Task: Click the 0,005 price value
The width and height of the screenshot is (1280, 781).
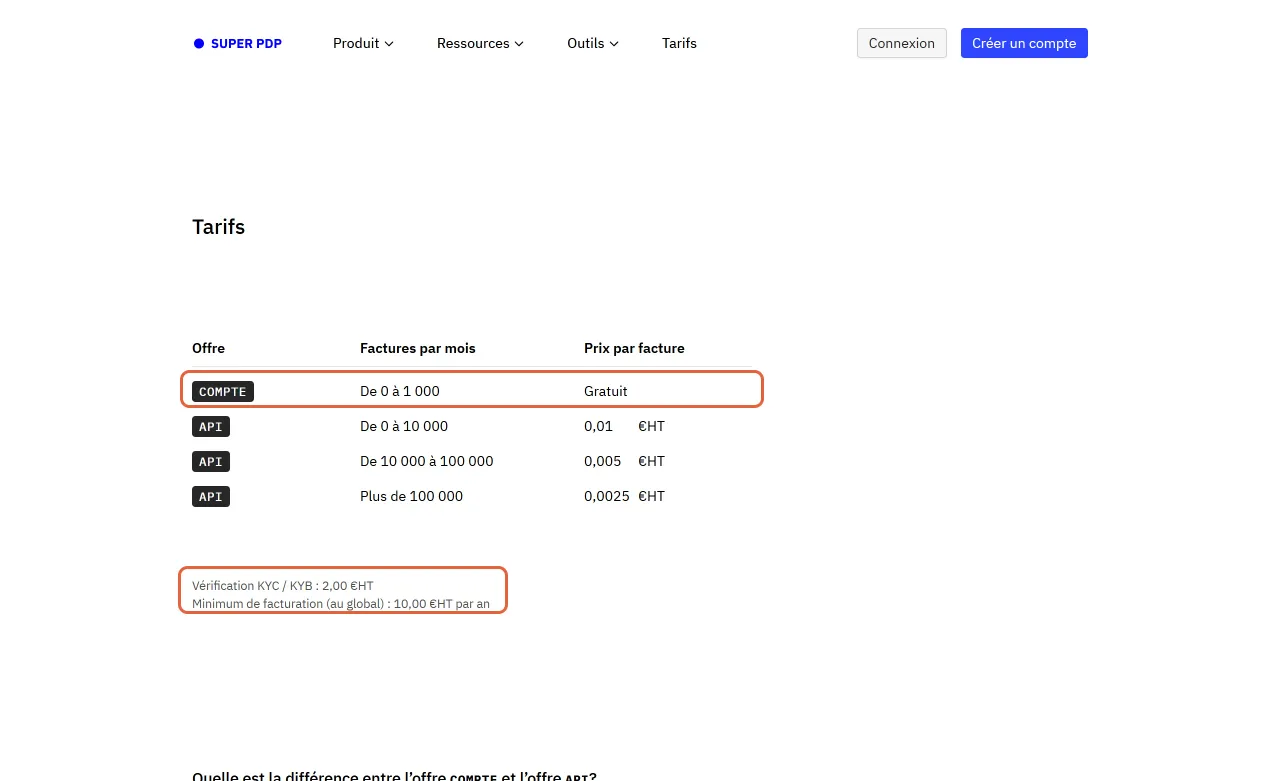Action: click(603, 461)
